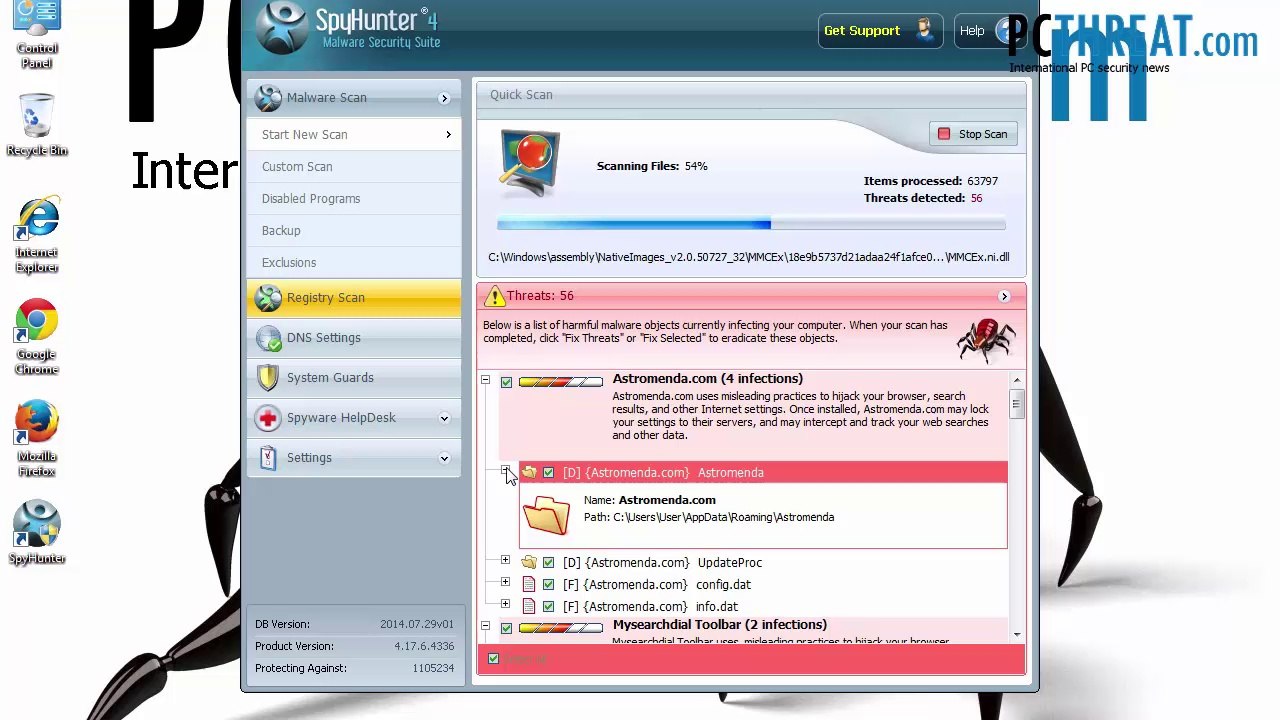Expand the UpdateProc entry details
The width and height of the screenshot is (1280, 720).
[x=505, y=561]
